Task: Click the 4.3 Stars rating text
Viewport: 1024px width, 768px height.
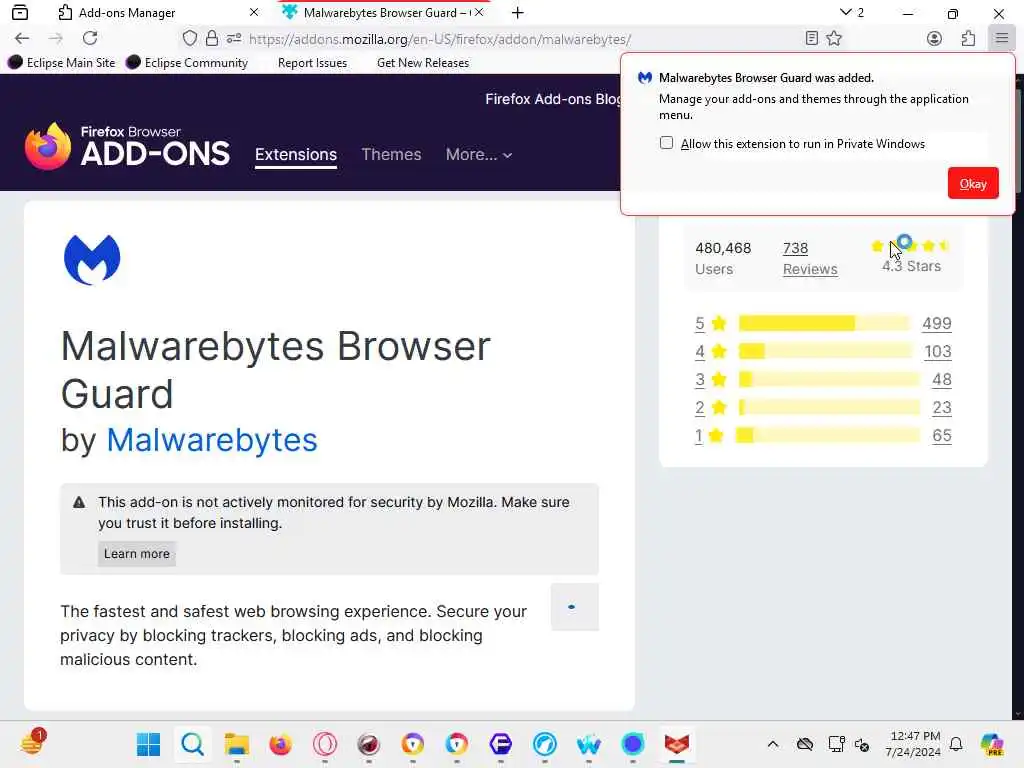Action: click(x=911, y=266)
